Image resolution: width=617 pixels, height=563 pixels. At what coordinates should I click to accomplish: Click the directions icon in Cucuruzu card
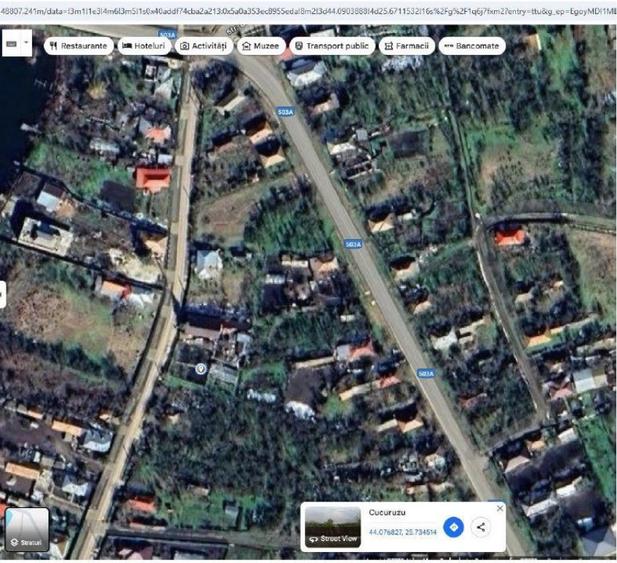pos(453,527)
